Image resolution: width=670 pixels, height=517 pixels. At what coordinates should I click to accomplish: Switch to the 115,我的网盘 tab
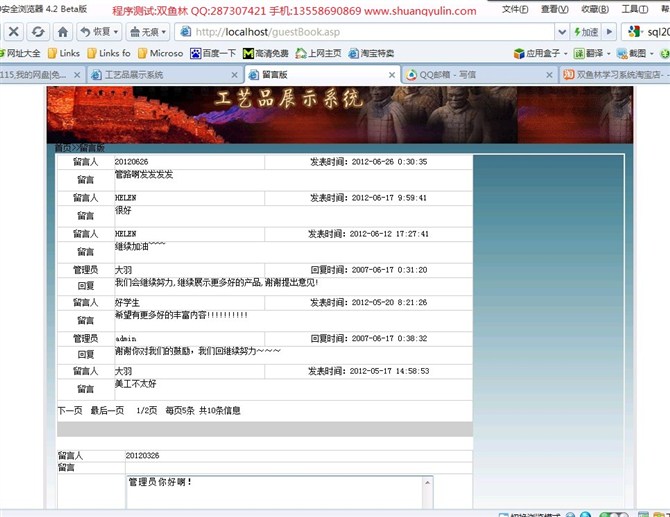coord(33,75)
